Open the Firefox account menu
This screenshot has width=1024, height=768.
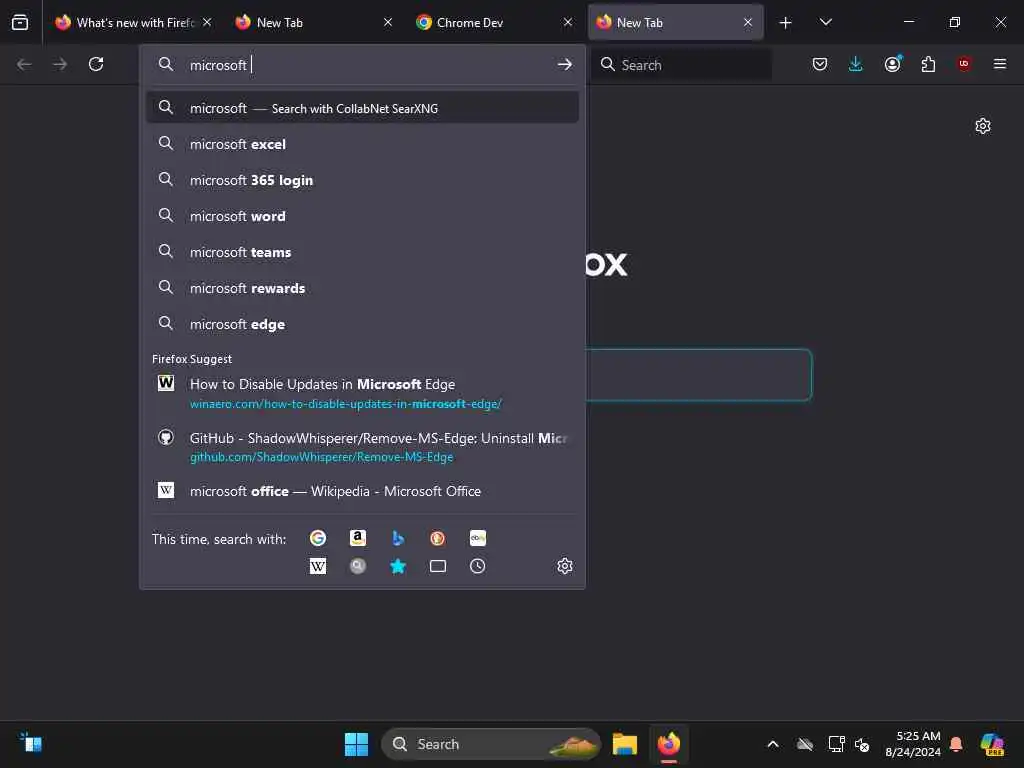click(x=893, y=64)
